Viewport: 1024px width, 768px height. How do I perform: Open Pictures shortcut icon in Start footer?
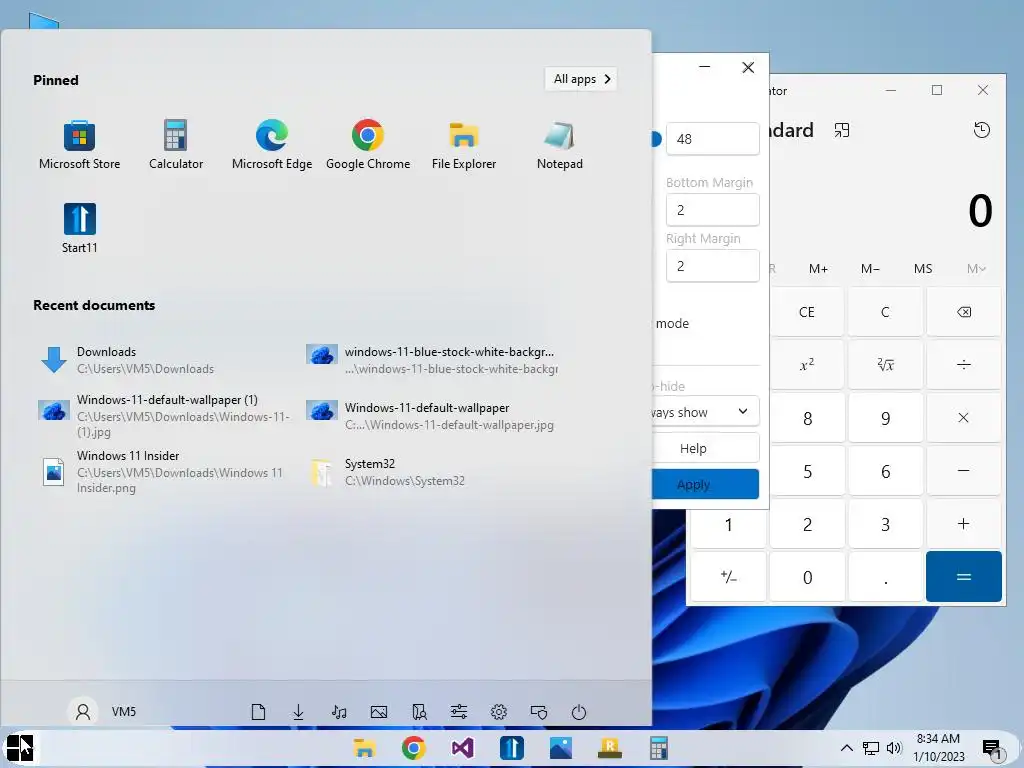pyautogui.click(x=379, y=712)
